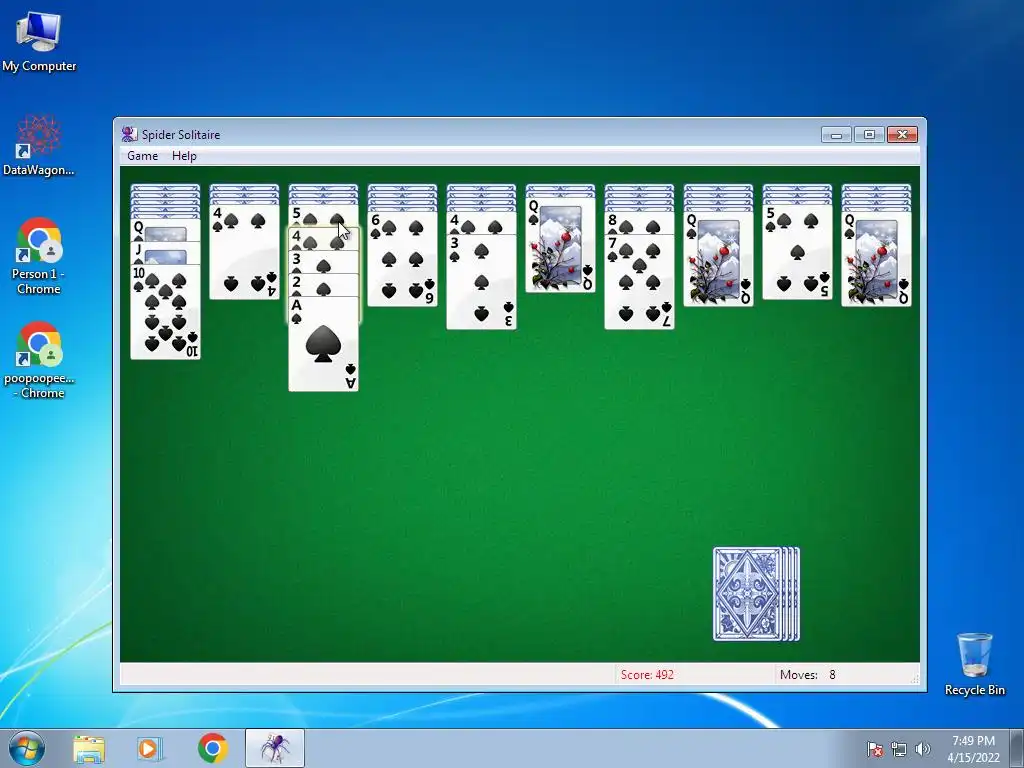Select the 2 of spades in third column
This screenshot has width=1024, height=768.
pos(323,285)
